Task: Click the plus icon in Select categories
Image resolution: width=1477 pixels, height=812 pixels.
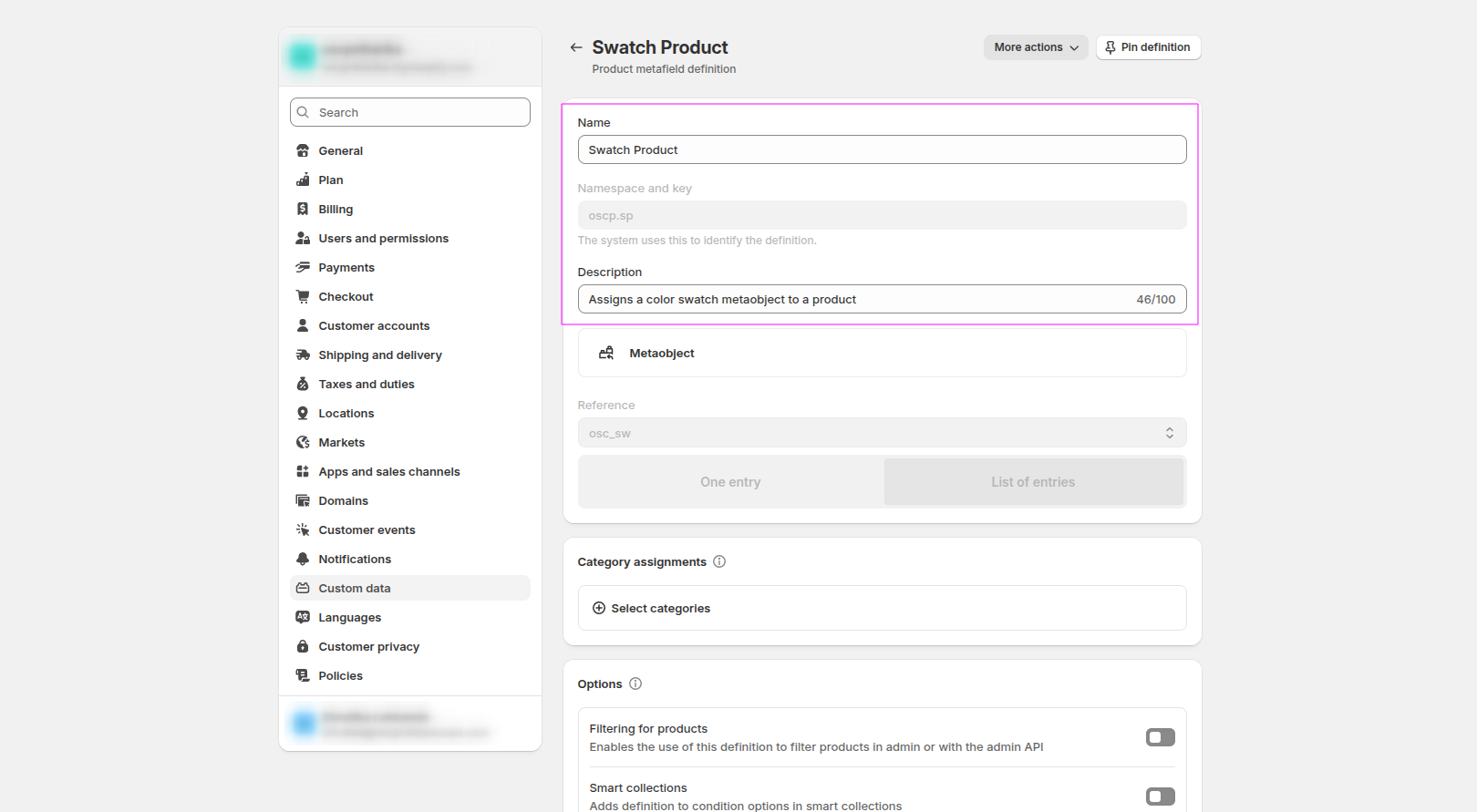Action: [599, 608]
